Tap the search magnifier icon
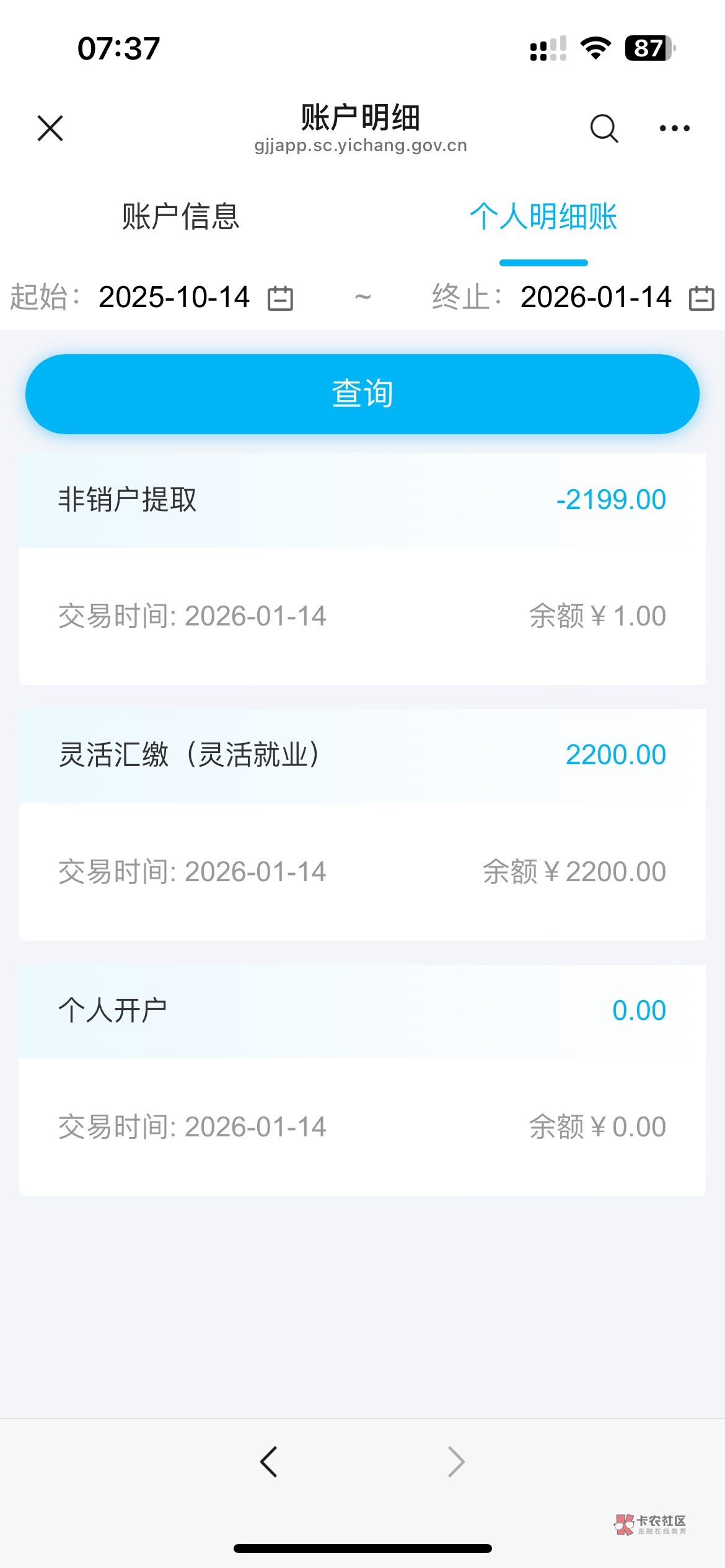This screenshot has width=725, height=1568. pyautogui.click(x=604, y=128)
